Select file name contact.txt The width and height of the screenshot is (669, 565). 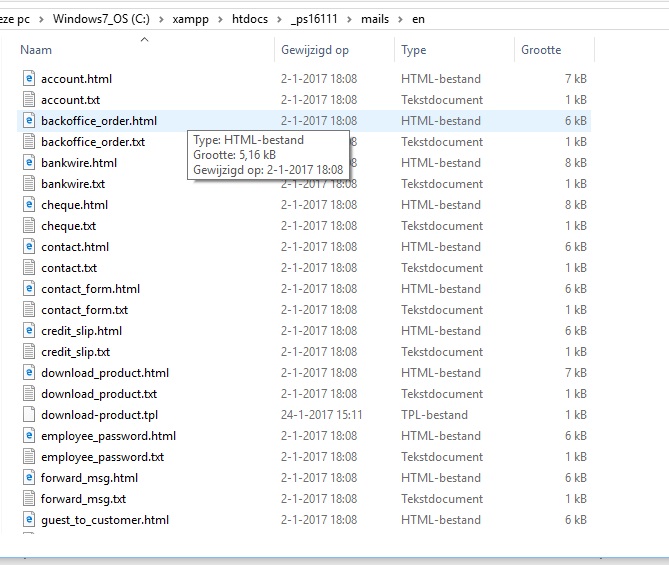tap(69, 268)
